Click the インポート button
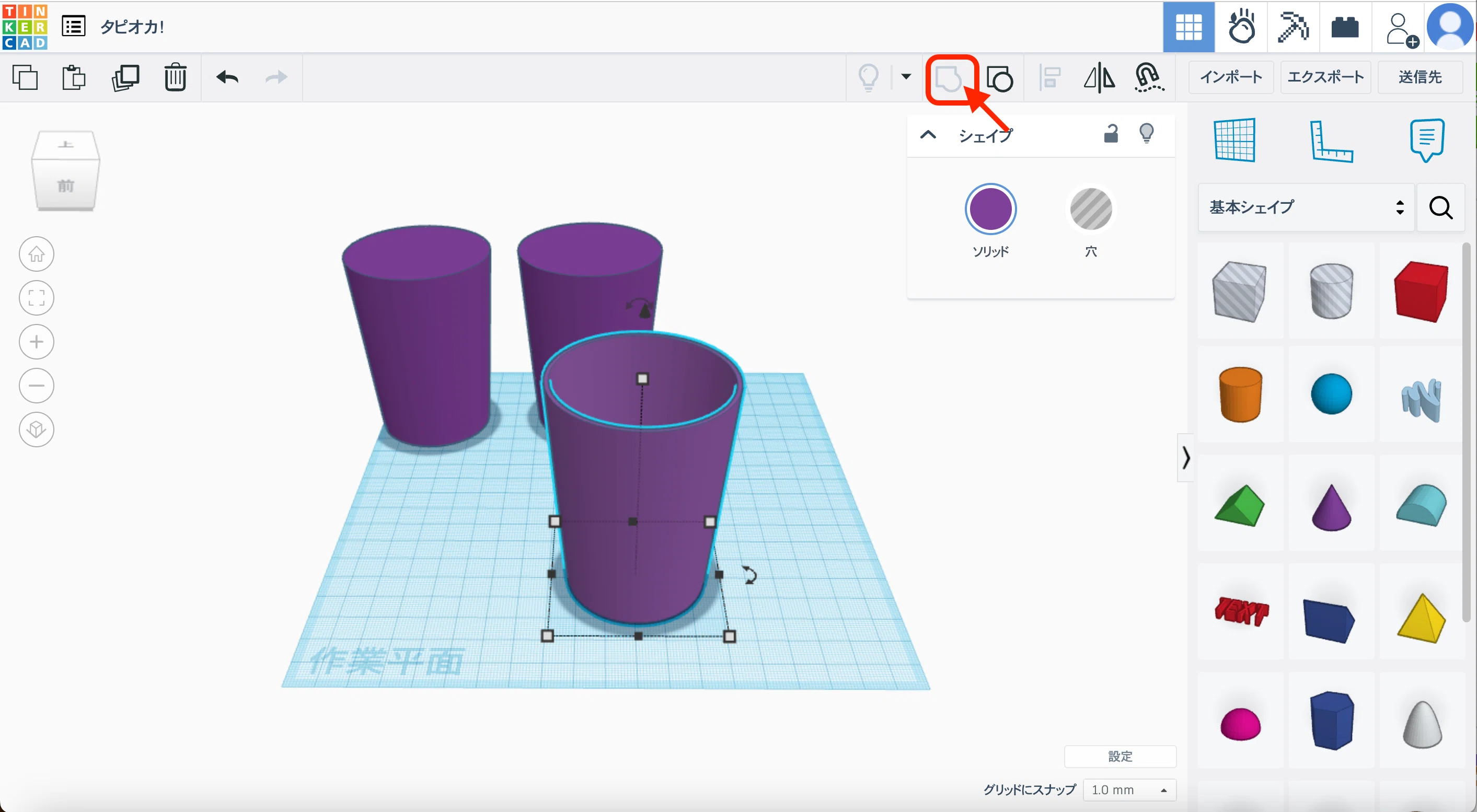Image resolution: width=1477 pixels, height=812 pixels. [x=1231, y=77]
